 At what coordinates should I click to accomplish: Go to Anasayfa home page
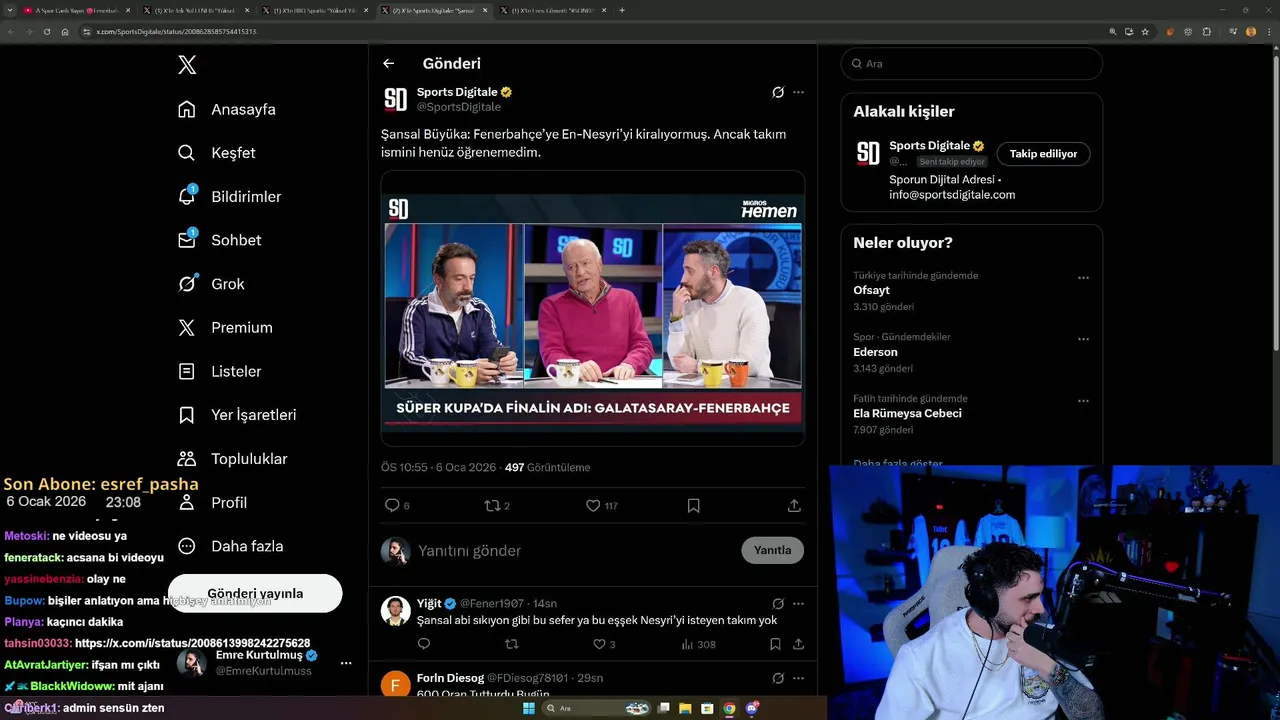pos(226,109)
